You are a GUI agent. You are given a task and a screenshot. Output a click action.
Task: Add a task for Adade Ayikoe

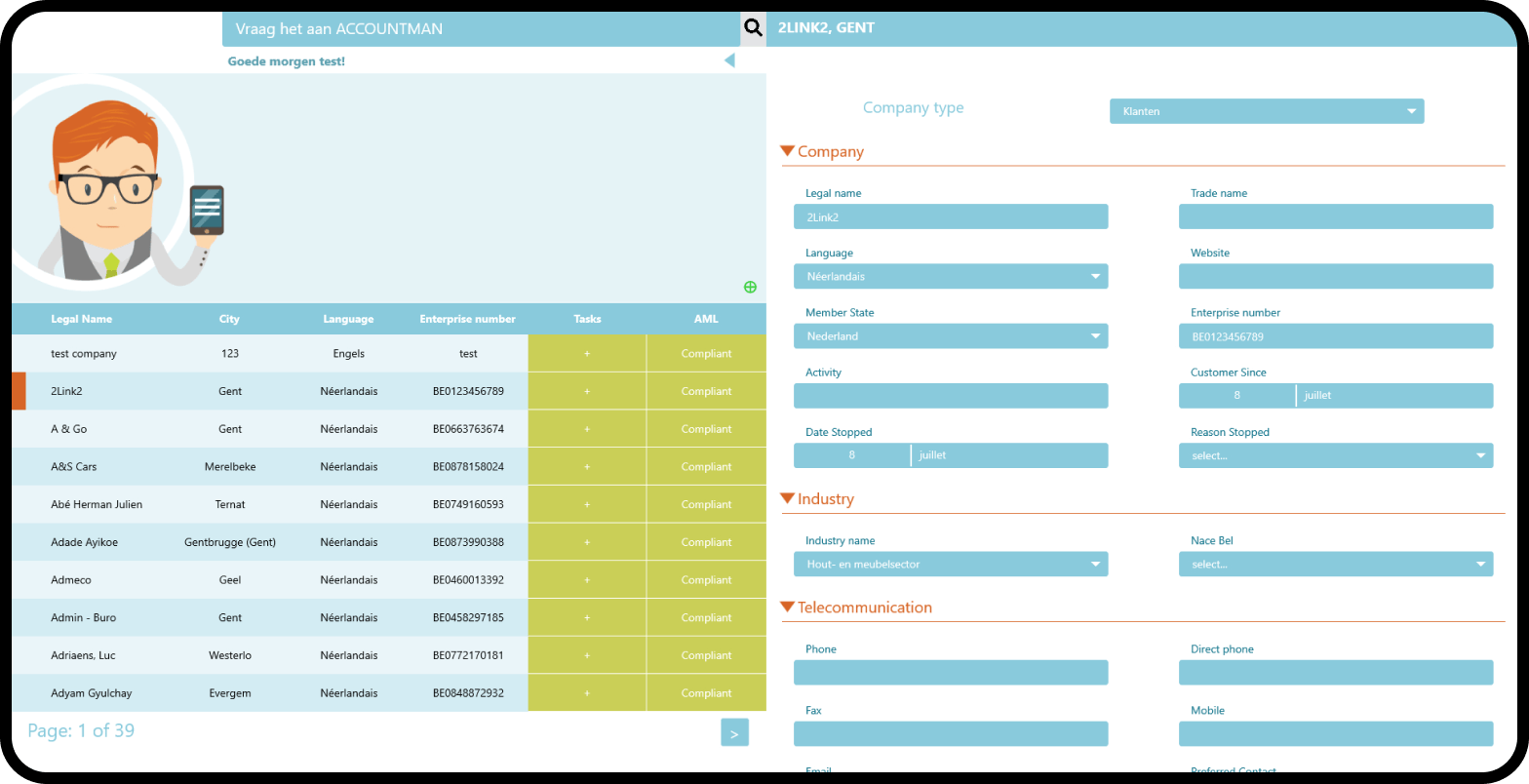point(587,542)
